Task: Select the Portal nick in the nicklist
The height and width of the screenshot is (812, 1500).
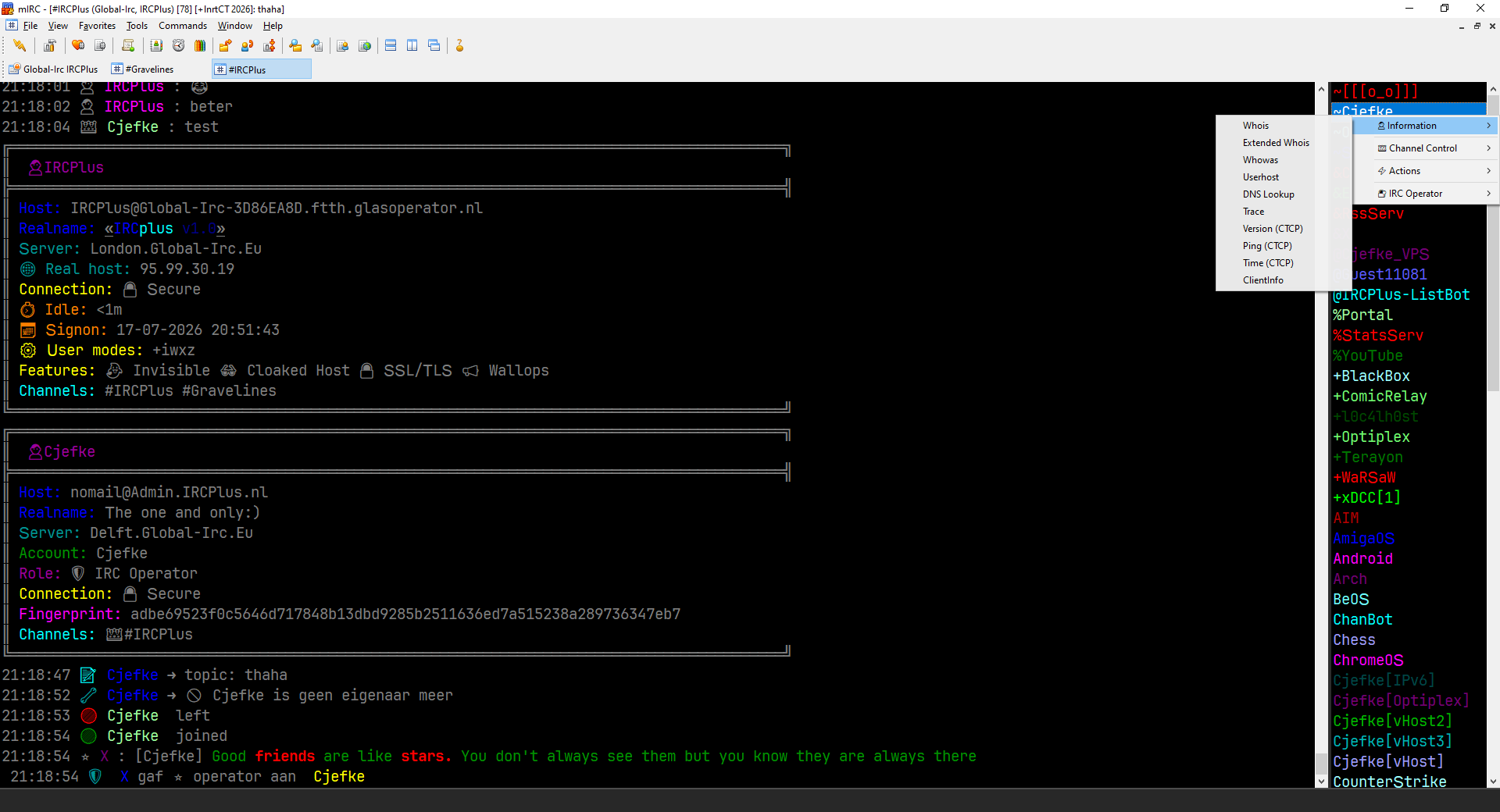Action: pos(1362,315)
